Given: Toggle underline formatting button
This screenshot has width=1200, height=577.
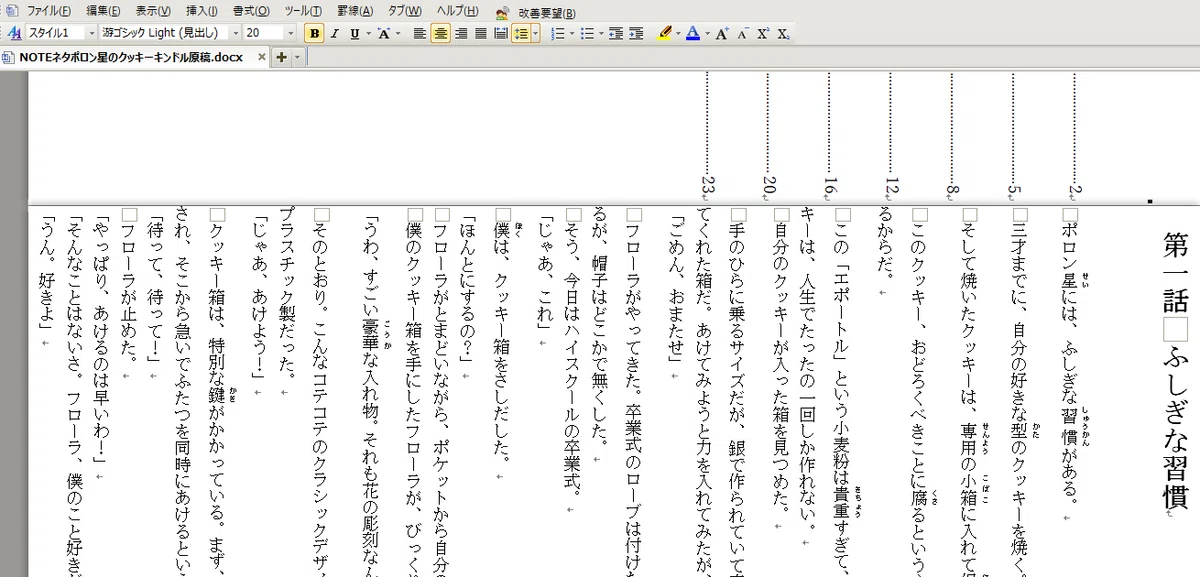Looking at the screenshot, I should [353, 33].
